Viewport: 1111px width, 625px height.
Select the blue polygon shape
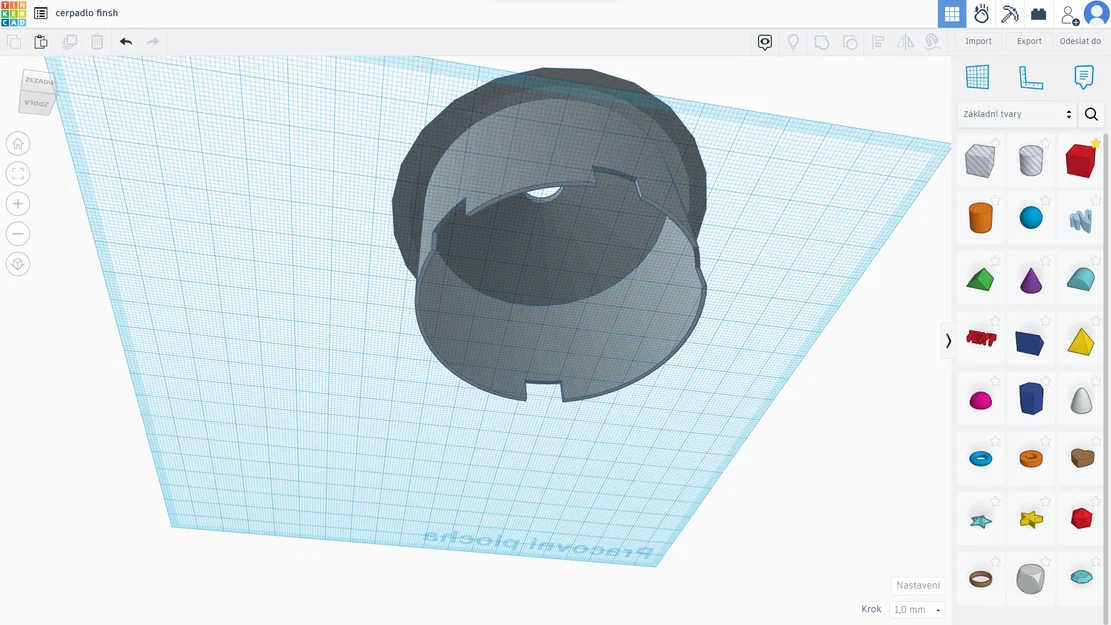point(1031,399)
